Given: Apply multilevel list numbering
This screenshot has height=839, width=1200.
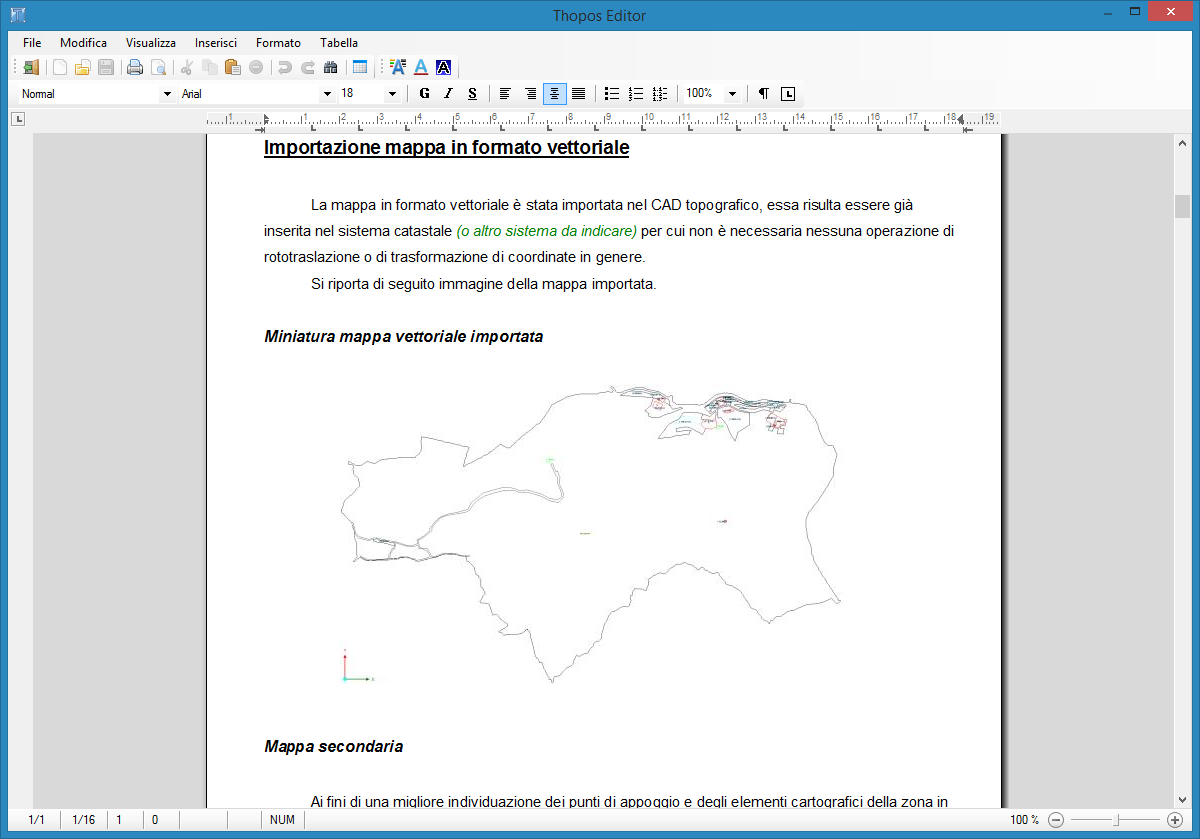Looking at the screenshot, I should pyautogui.click(x=659, y=94).
